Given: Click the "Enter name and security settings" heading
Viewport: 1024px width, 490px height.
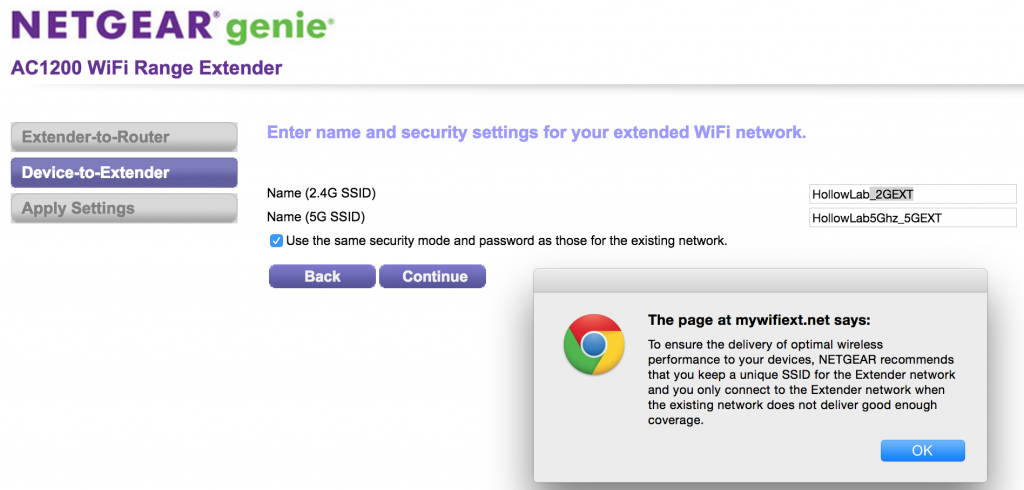Looking at the screenshot, I should [536, 132].
